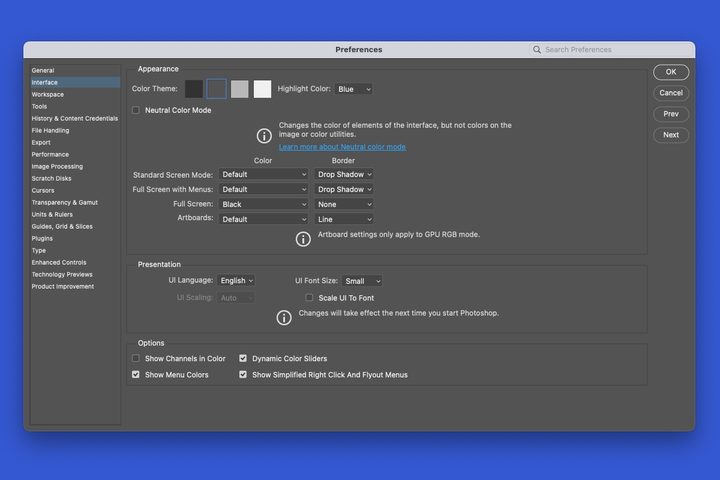Select the medium light gray color theme

tap(239, 89)
